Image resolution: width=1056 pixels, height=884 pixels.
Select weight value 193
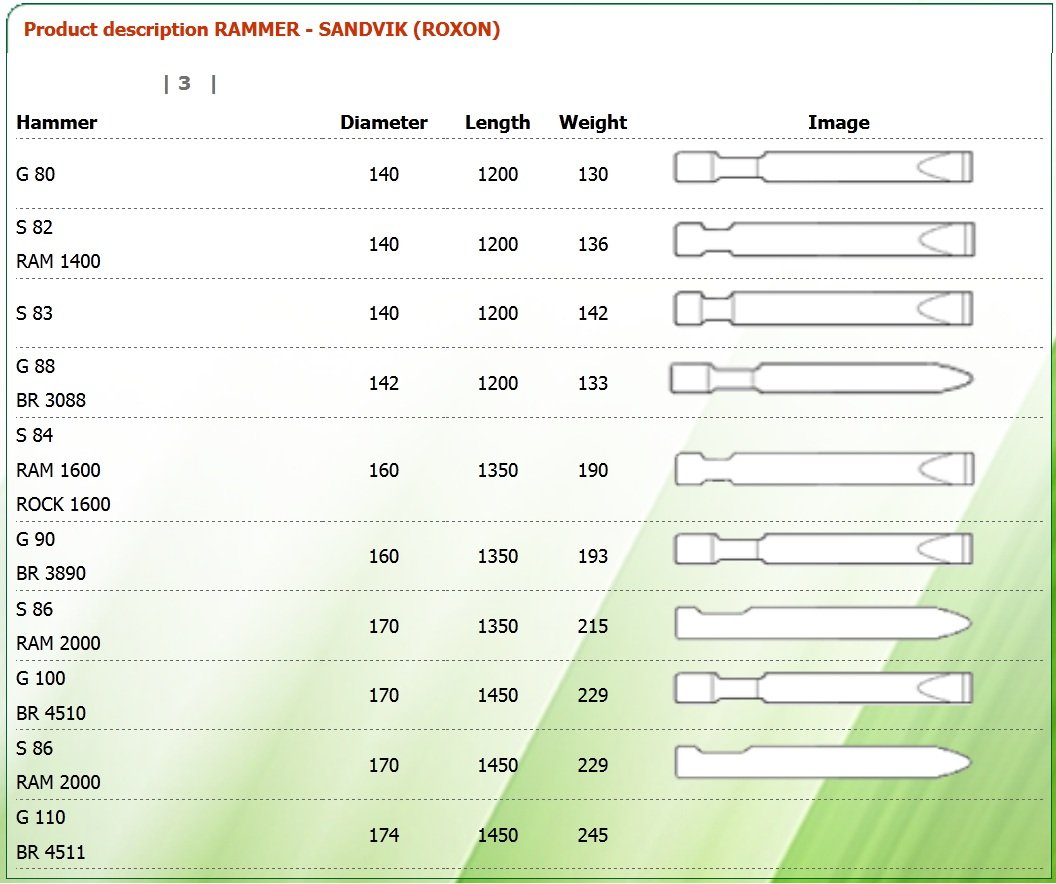tap(593, 556)
